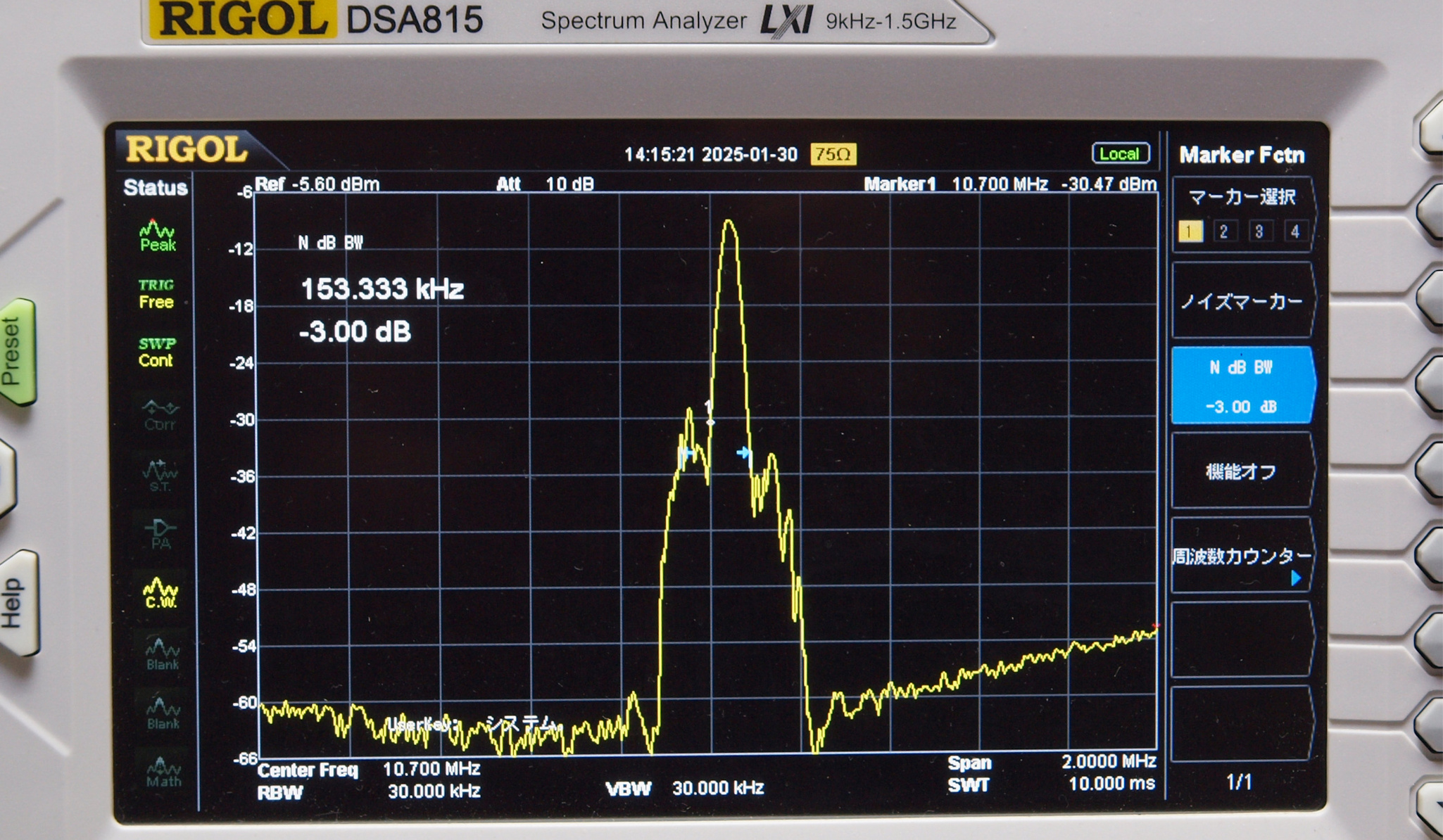Click marker 1 on the trace
1443x840 pixels.
coord(710,421)
